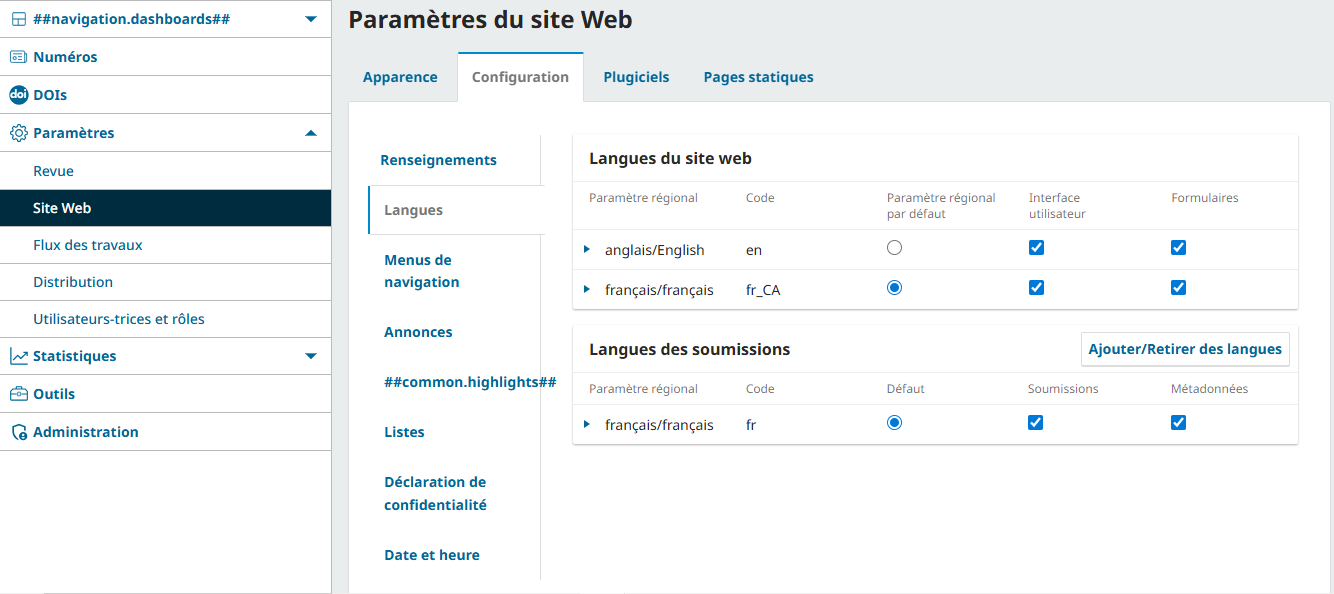
Task: Select anglais/English as default locale radio
Action: pos(894,248)
